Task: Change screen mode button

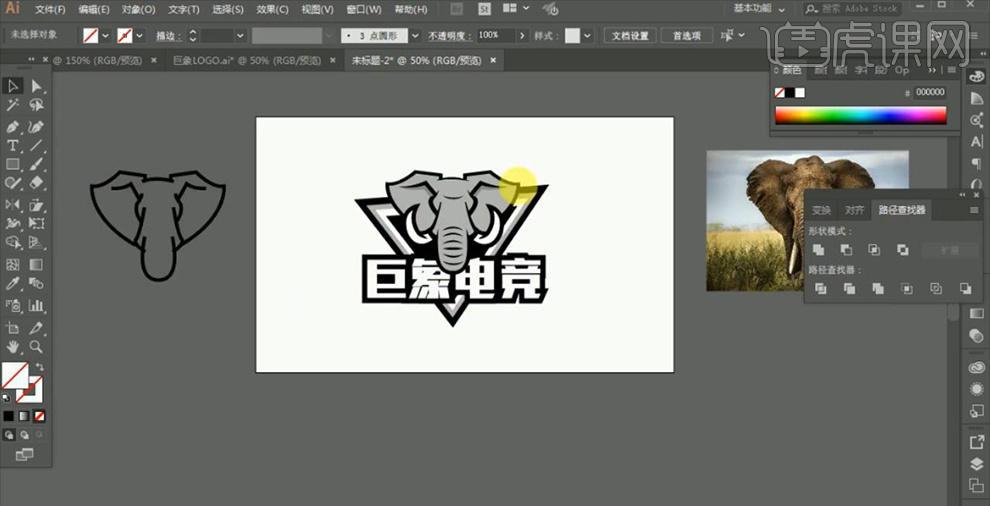Action: click(x=24, y=454)
